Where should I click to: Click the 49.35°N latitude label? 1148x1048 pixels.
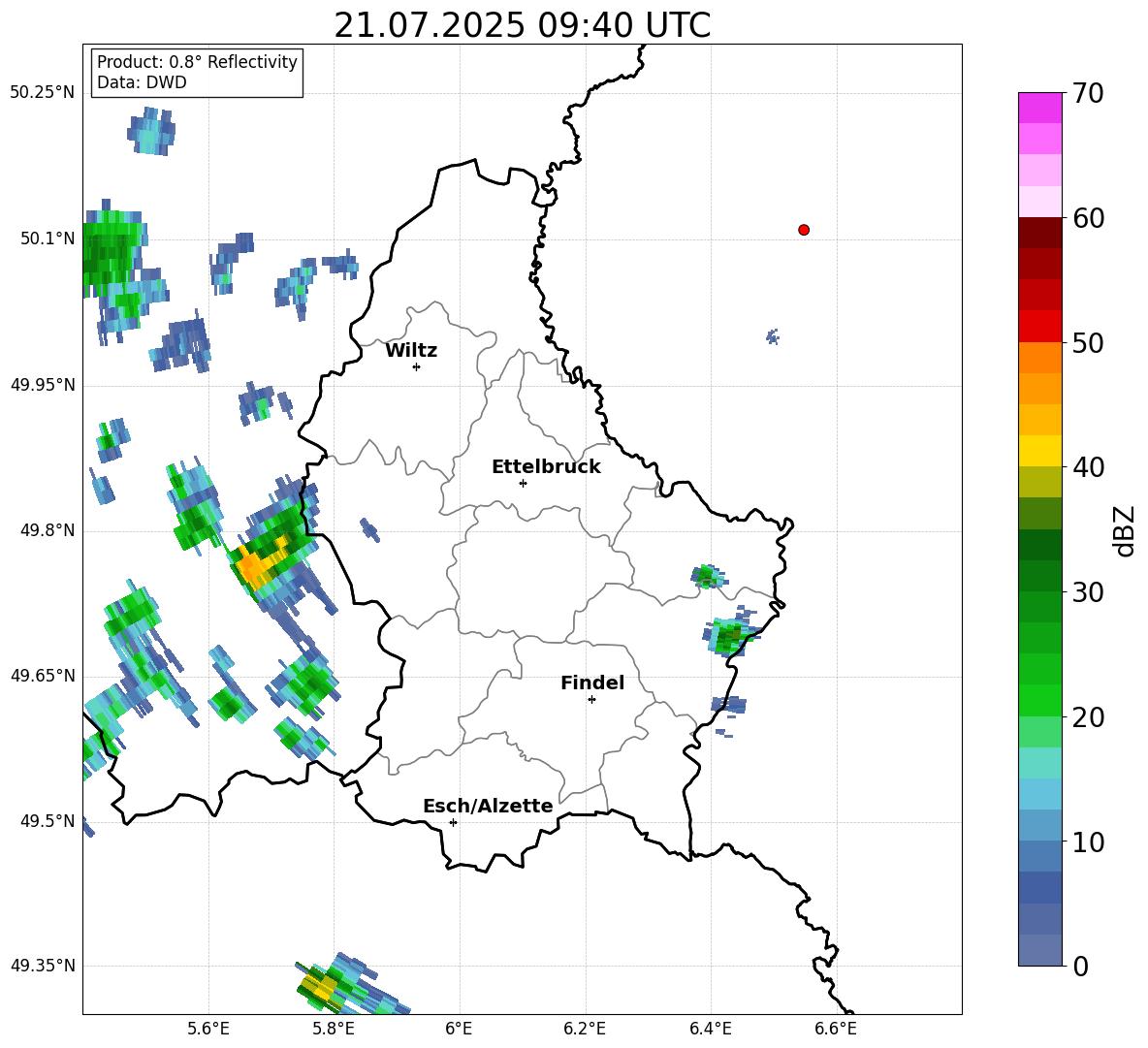[42, 966]
